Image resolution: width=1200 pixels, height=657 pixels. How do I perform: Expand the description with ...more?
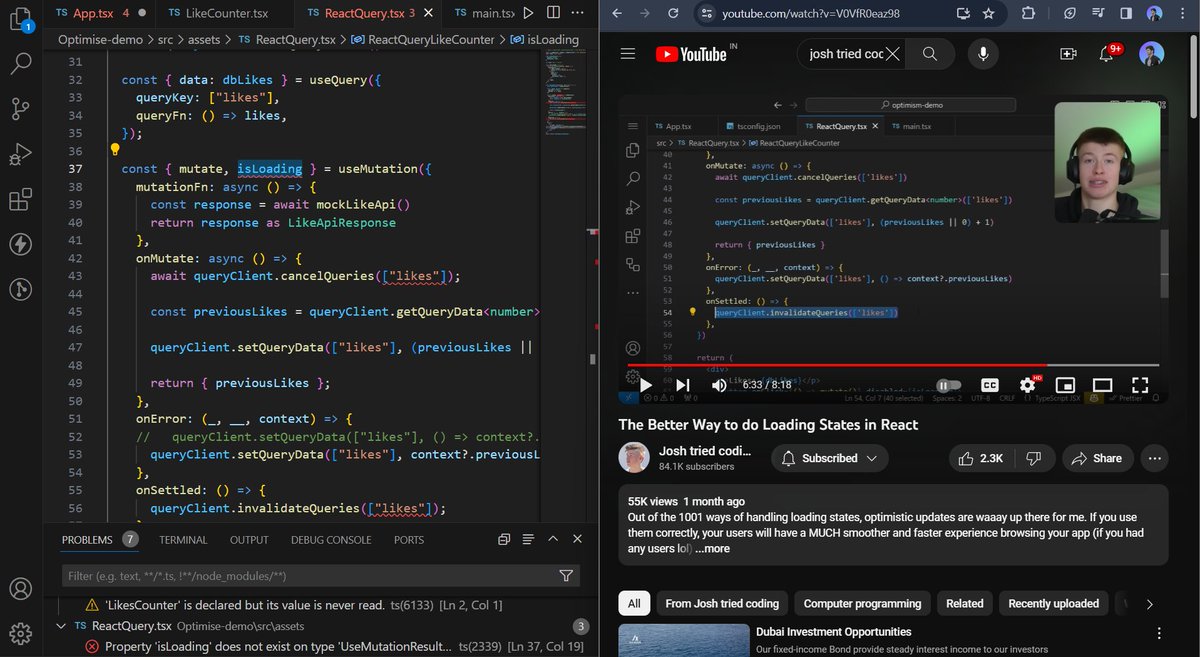click(x=713, y=548)
